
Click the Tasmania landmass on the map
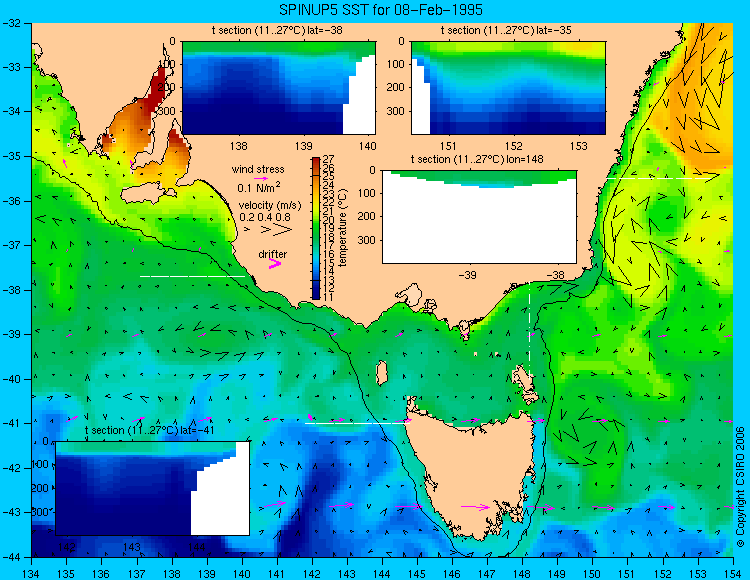point(471,473)
